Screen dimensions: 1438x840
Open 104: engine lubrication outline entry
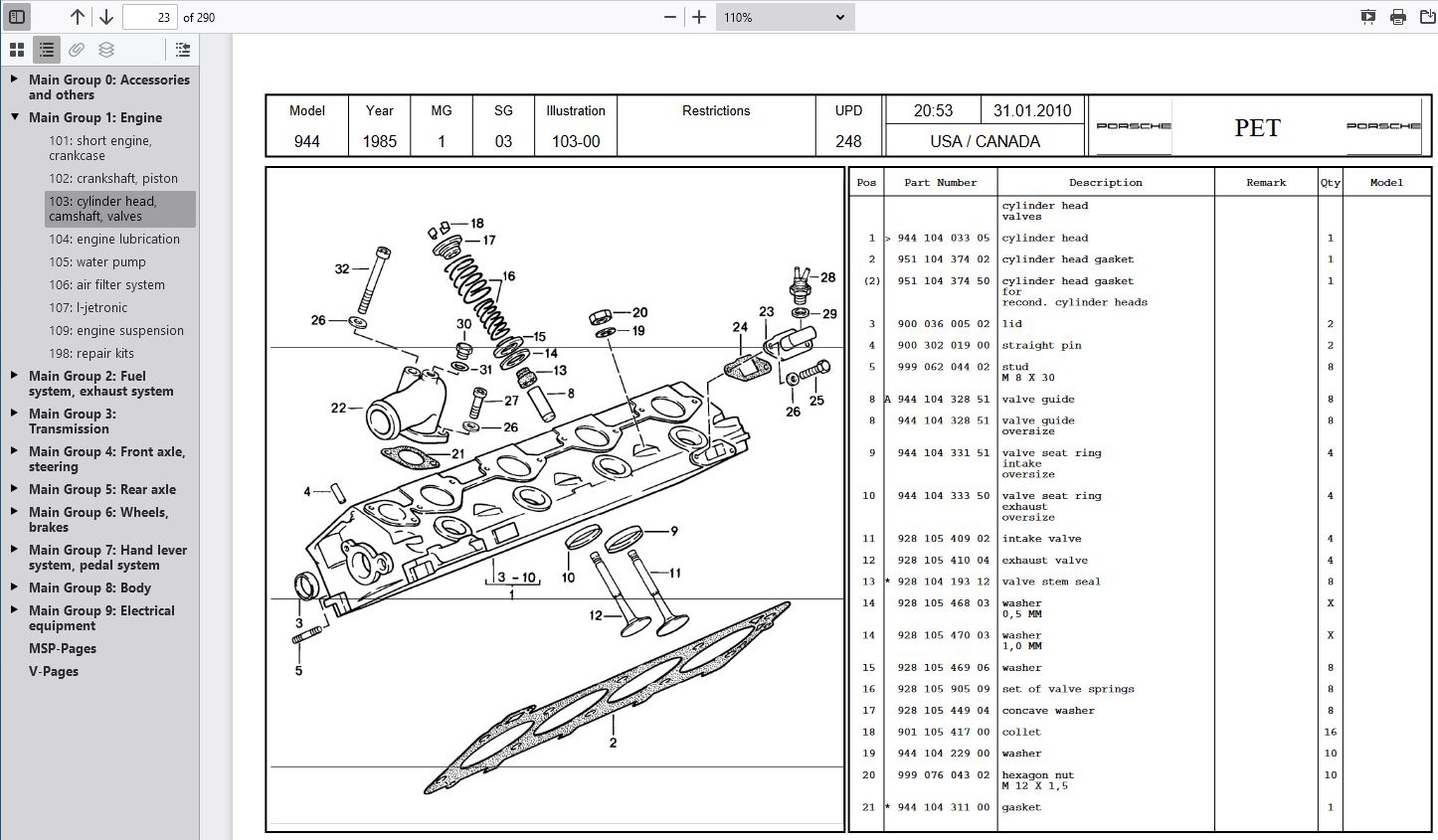[x=114, y=240]
